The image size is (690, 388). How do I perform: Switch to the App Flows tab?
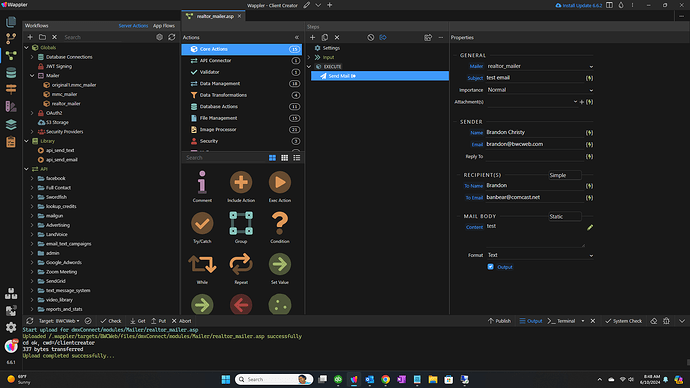coord(164,26)
